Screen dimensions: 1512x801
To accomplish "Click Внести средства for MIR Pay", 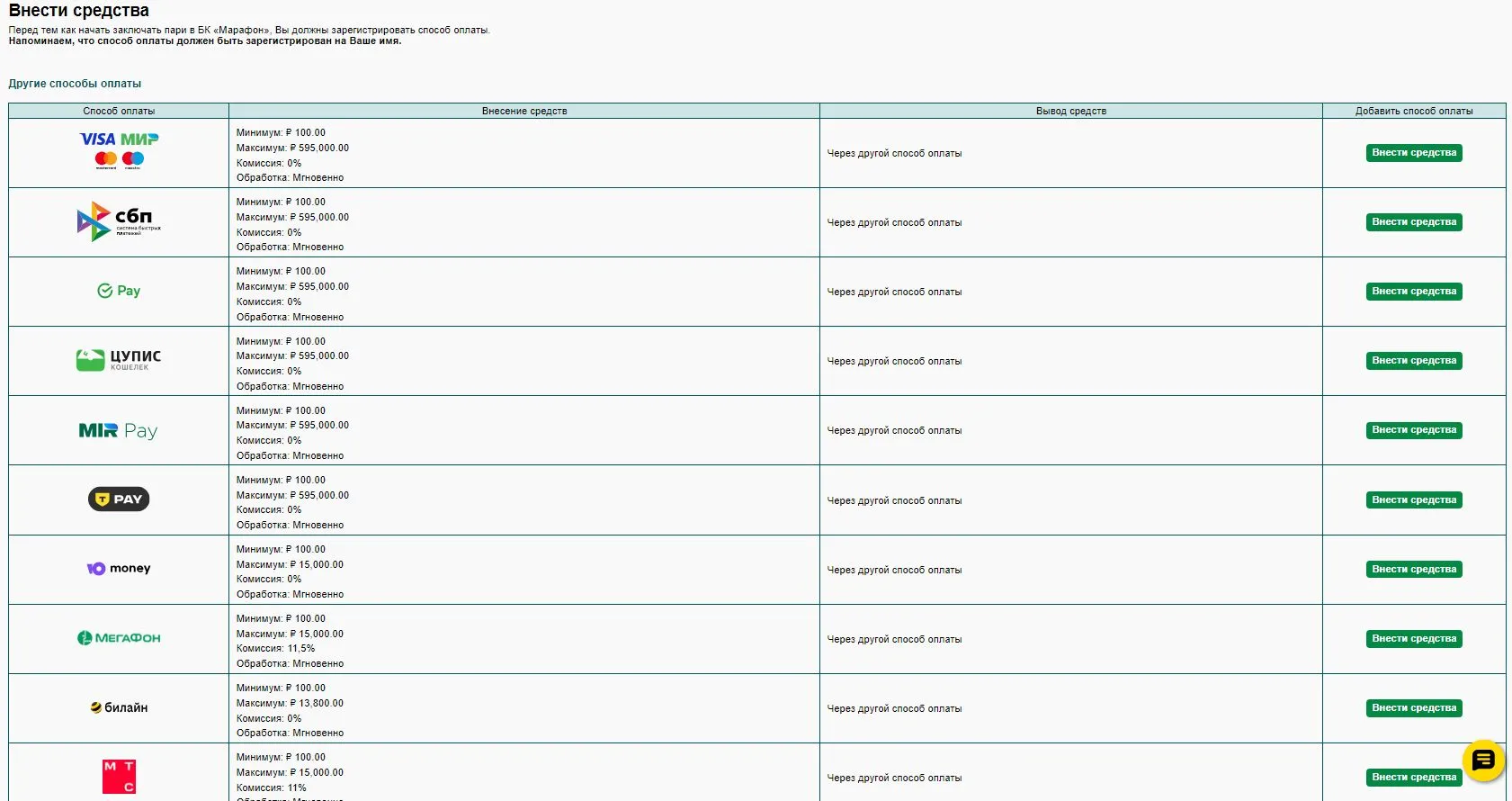I will [x=1413, y=430].
